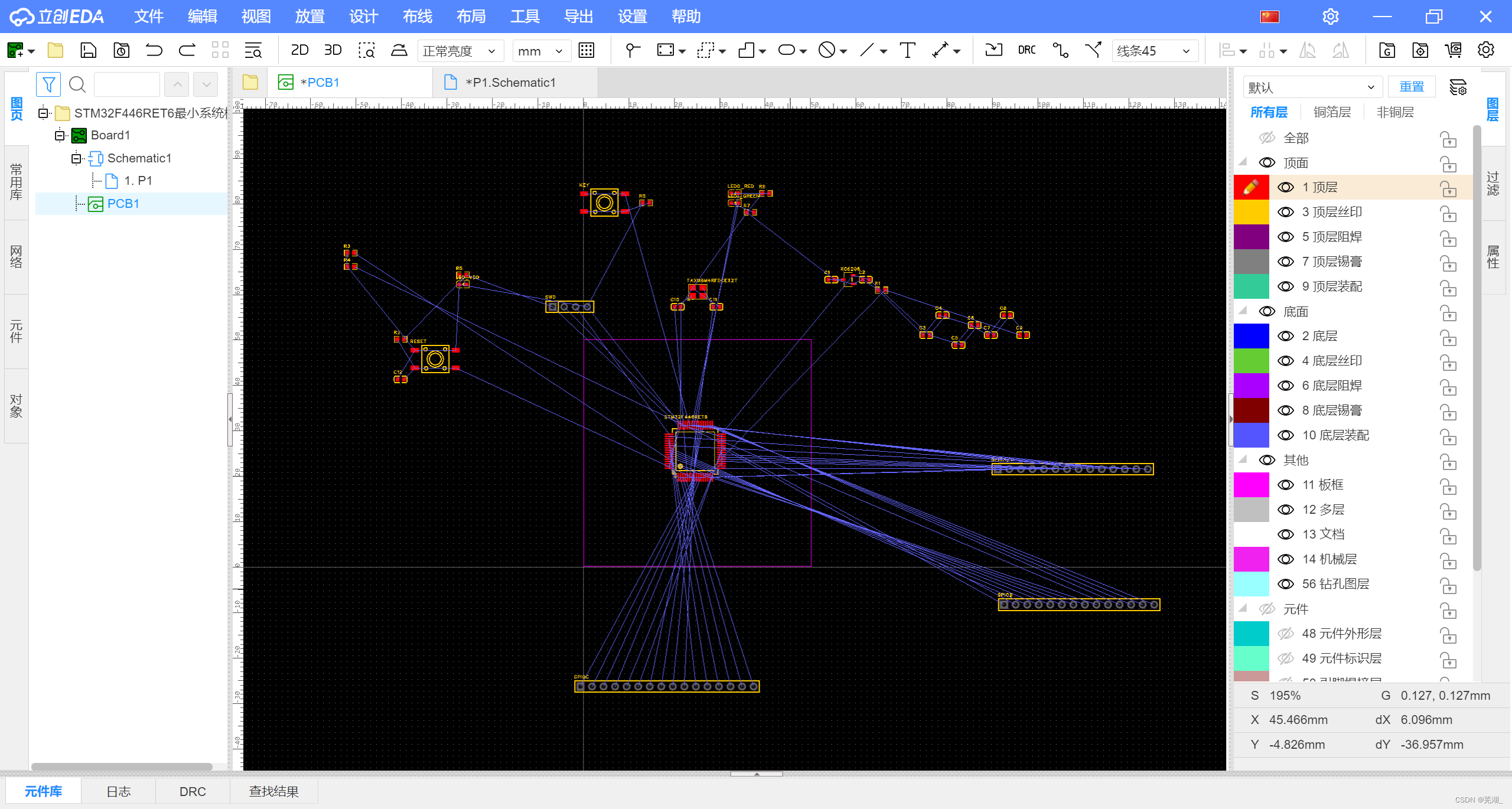Collapse the Schematic1 tree node

pyautogui.click(x=76, y=158)
